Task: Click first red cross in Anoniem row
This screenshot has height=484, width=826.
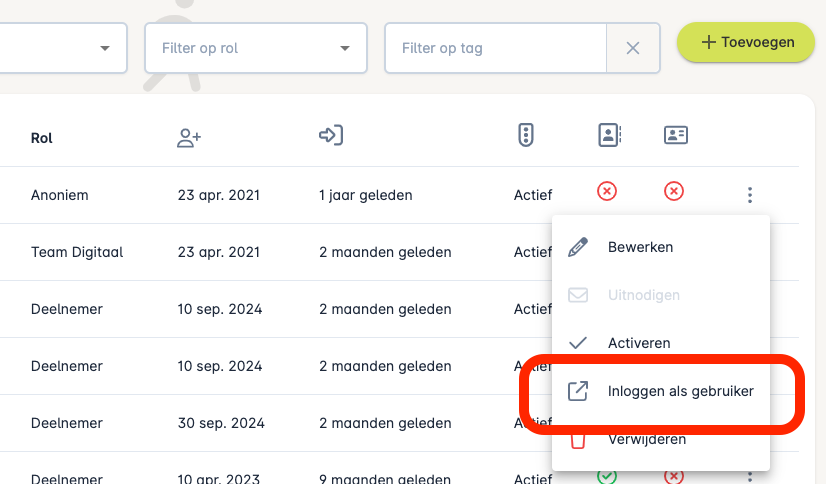Action: [x=606, y=191]
